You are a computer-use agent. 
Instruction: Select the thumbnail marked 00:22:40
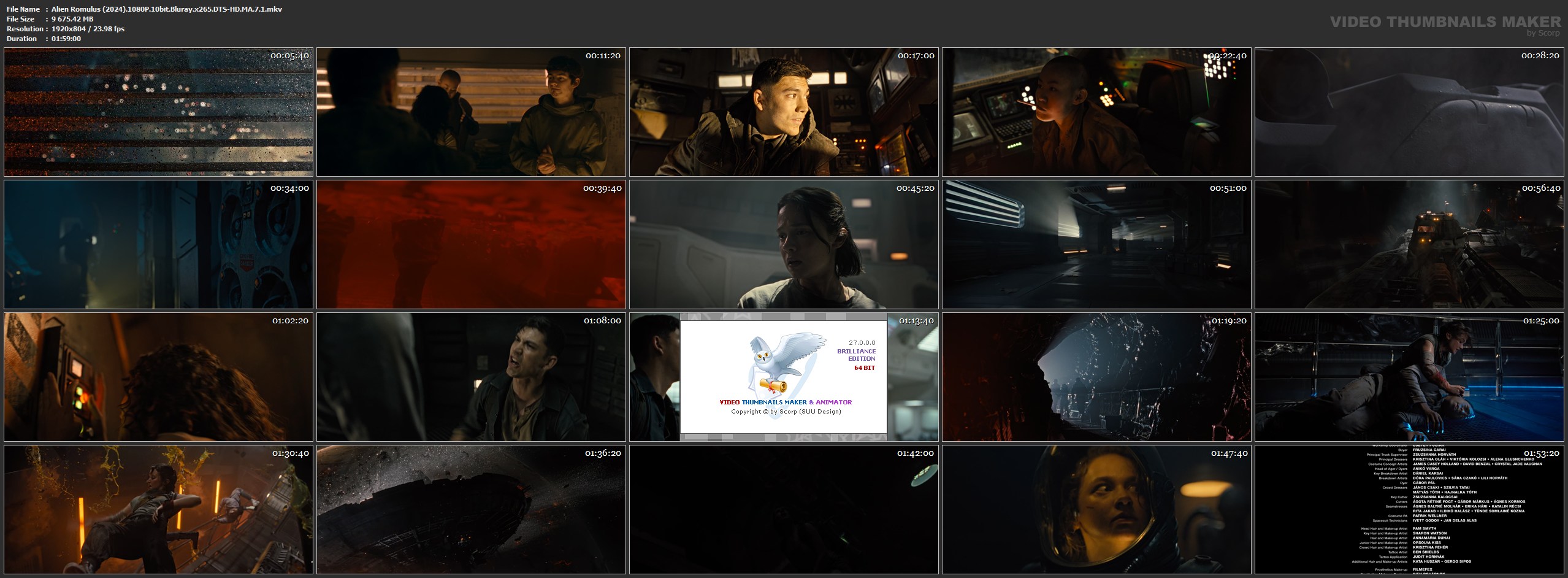point(1096,112)
